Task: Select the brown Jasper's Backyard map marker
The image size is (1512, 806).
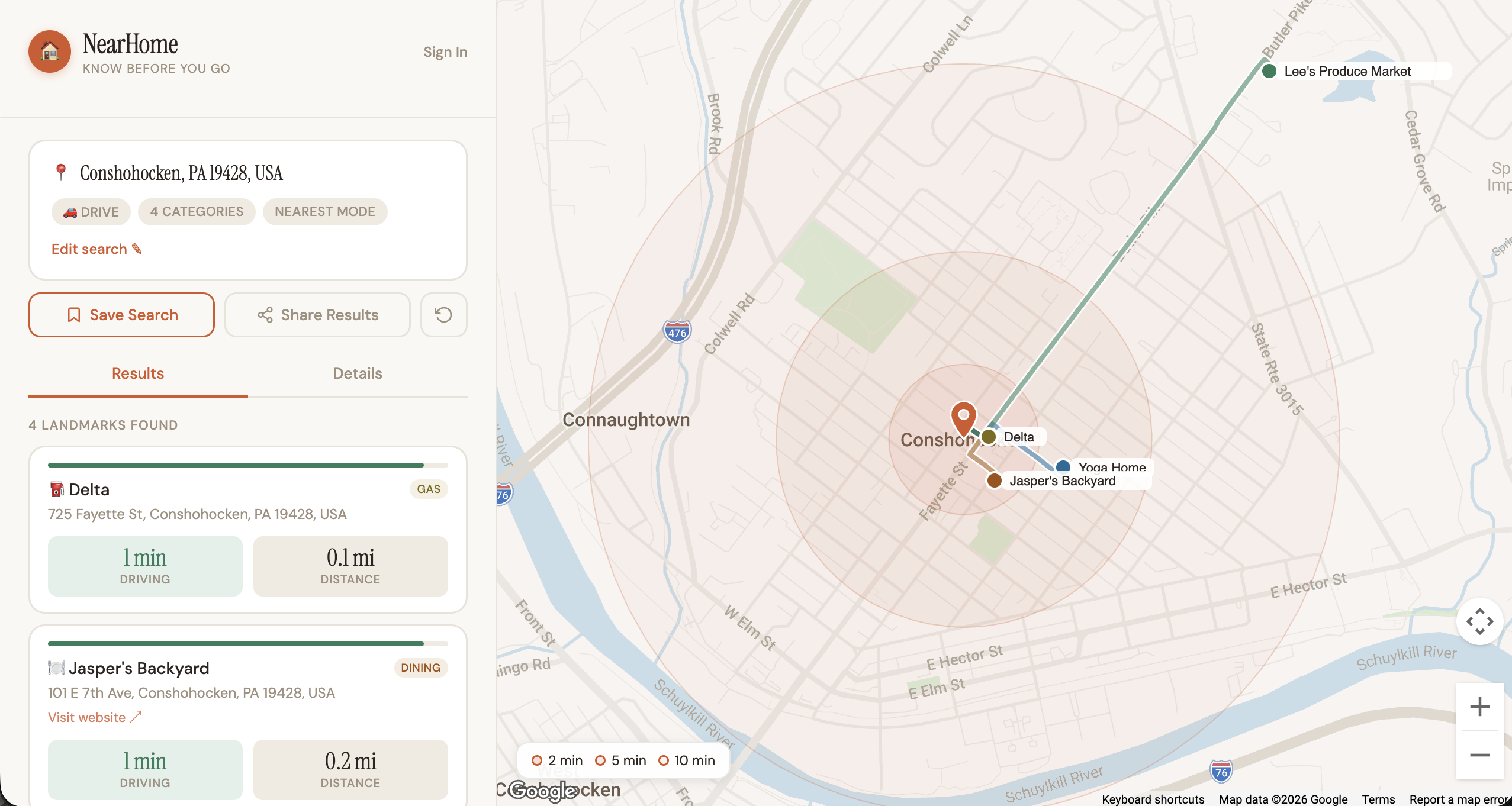Action: [995, 481]
